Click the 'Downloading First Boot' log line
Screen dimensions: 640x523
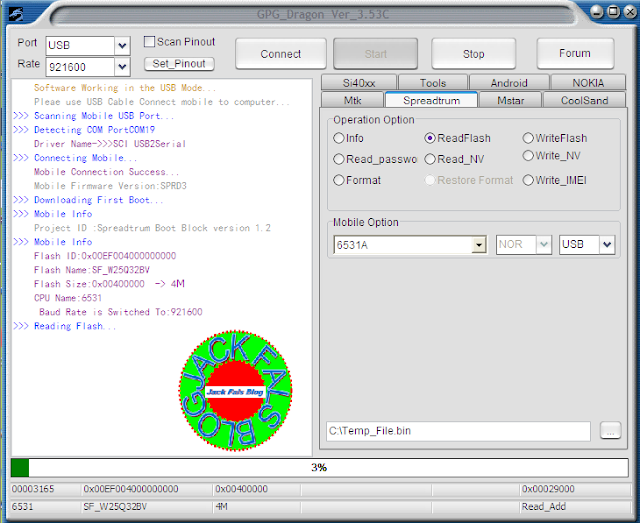click(99, 200)
